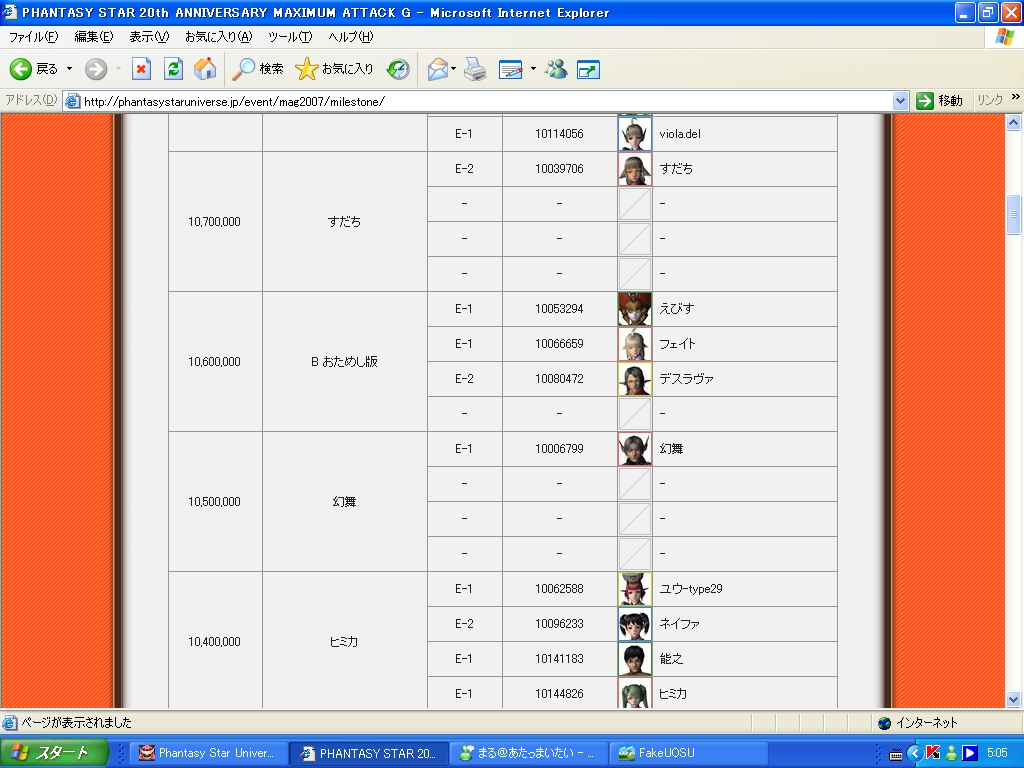Click the vertical scrollbar thumb

[x=1013, y=214]
